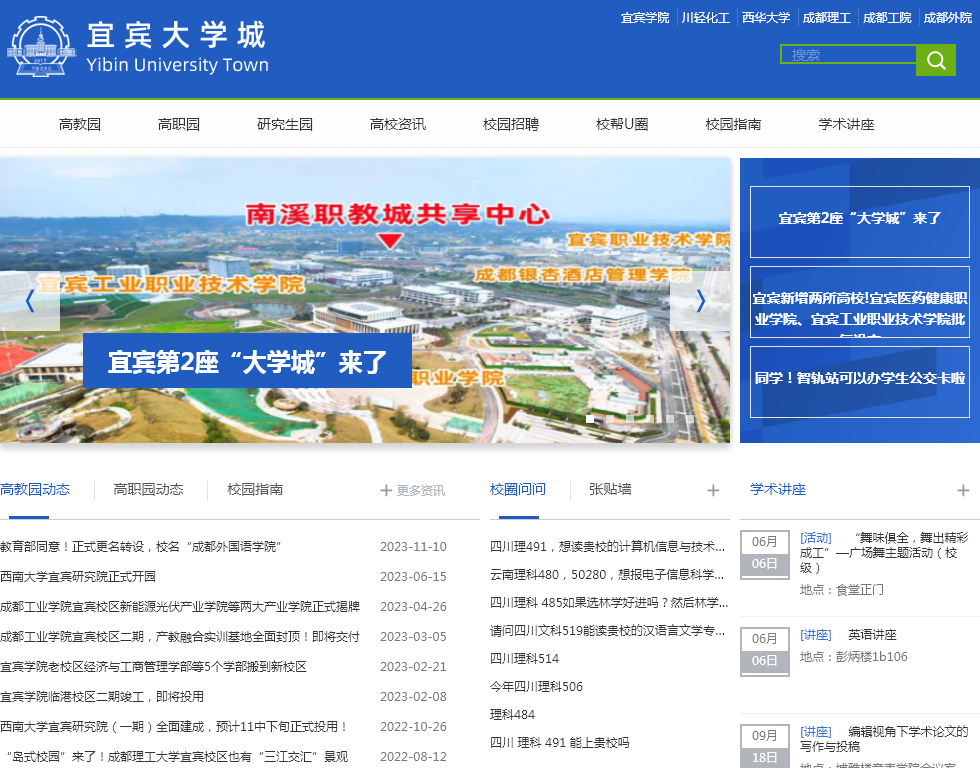Viewport: 980px width, 768px height.
Task: Open the side-panel headline box 宜宾第2座“大学城”来了
Action: coord(860,222)
